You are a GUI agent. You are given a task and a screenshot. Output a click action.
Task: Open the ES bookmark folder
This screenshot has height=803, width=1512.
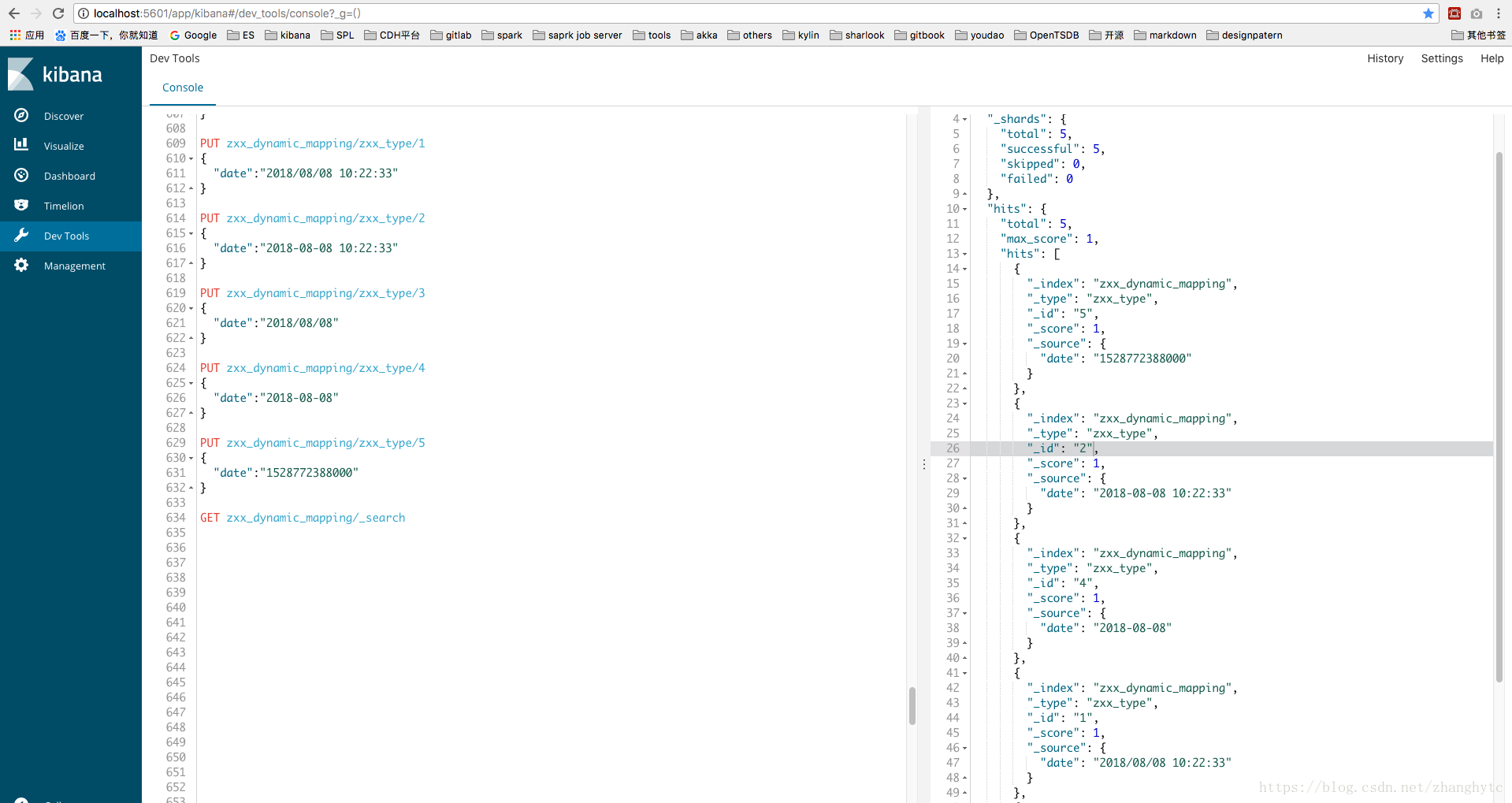click(241, 35)
